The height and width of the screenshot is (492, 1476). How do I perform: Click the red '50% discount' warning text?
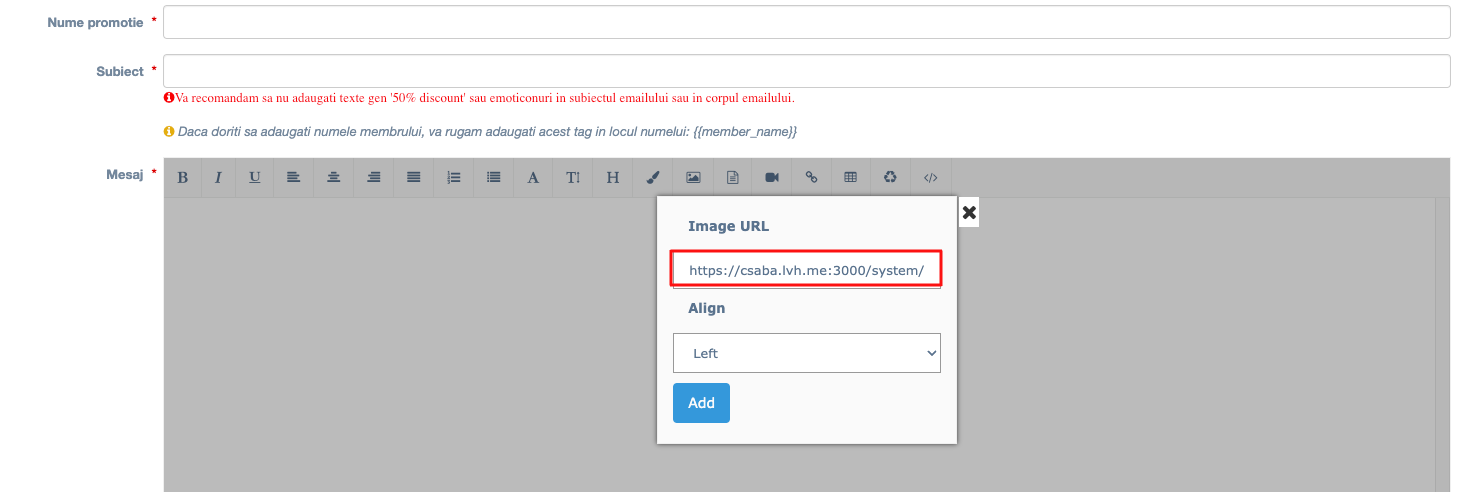pos(484,98)
